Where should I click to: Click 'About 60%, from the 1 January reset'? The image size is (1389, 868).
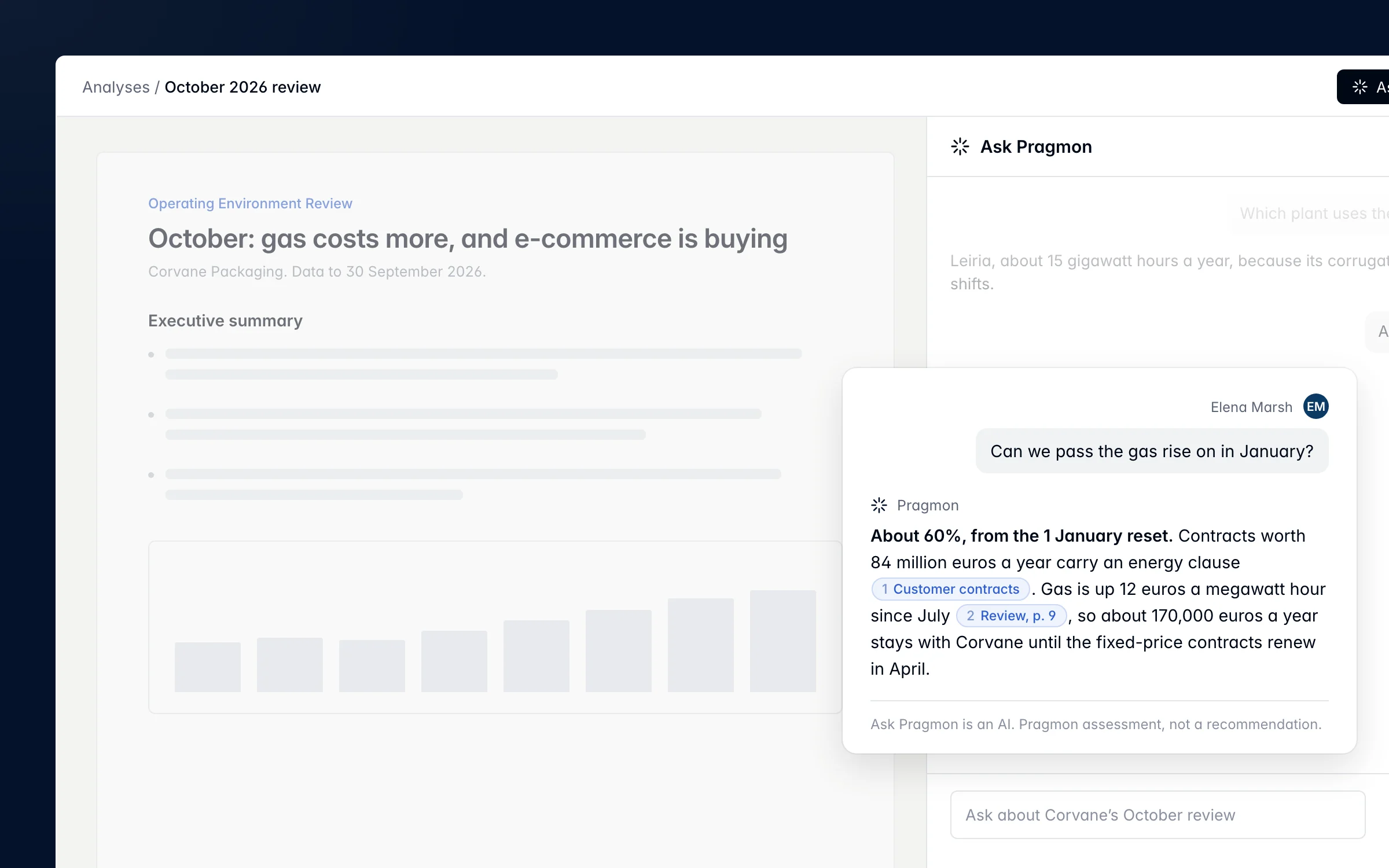tap(1021, 536)
